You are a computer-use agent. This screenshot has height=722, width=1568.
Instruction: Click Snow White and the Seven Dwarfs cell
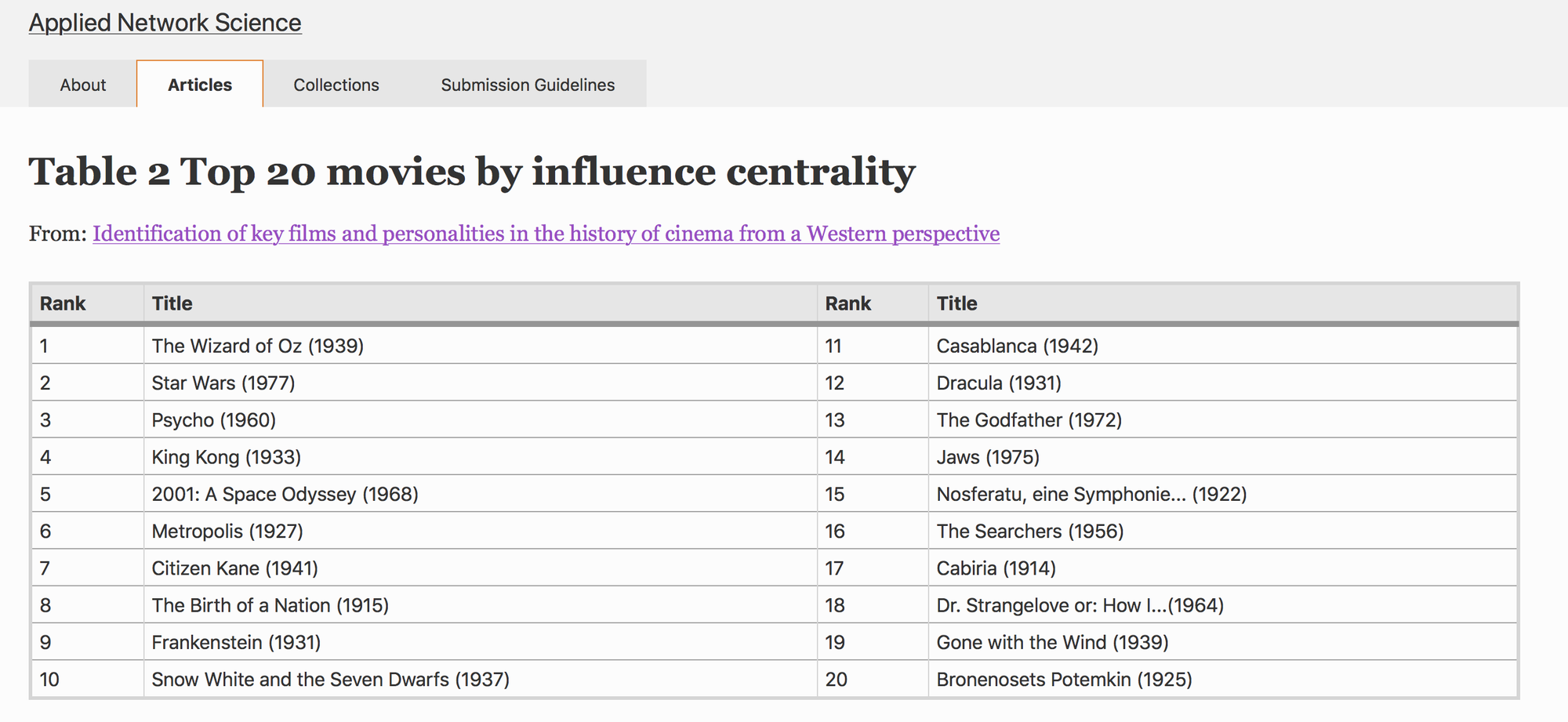pos(480,679)
